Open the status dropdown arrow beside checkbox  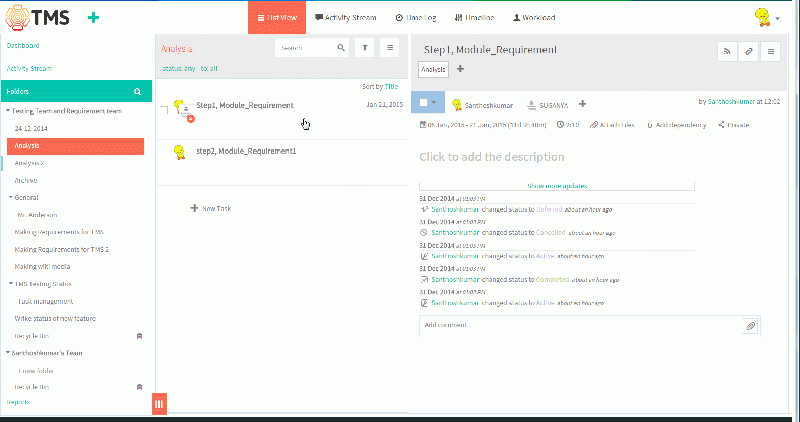pos(434,103)
